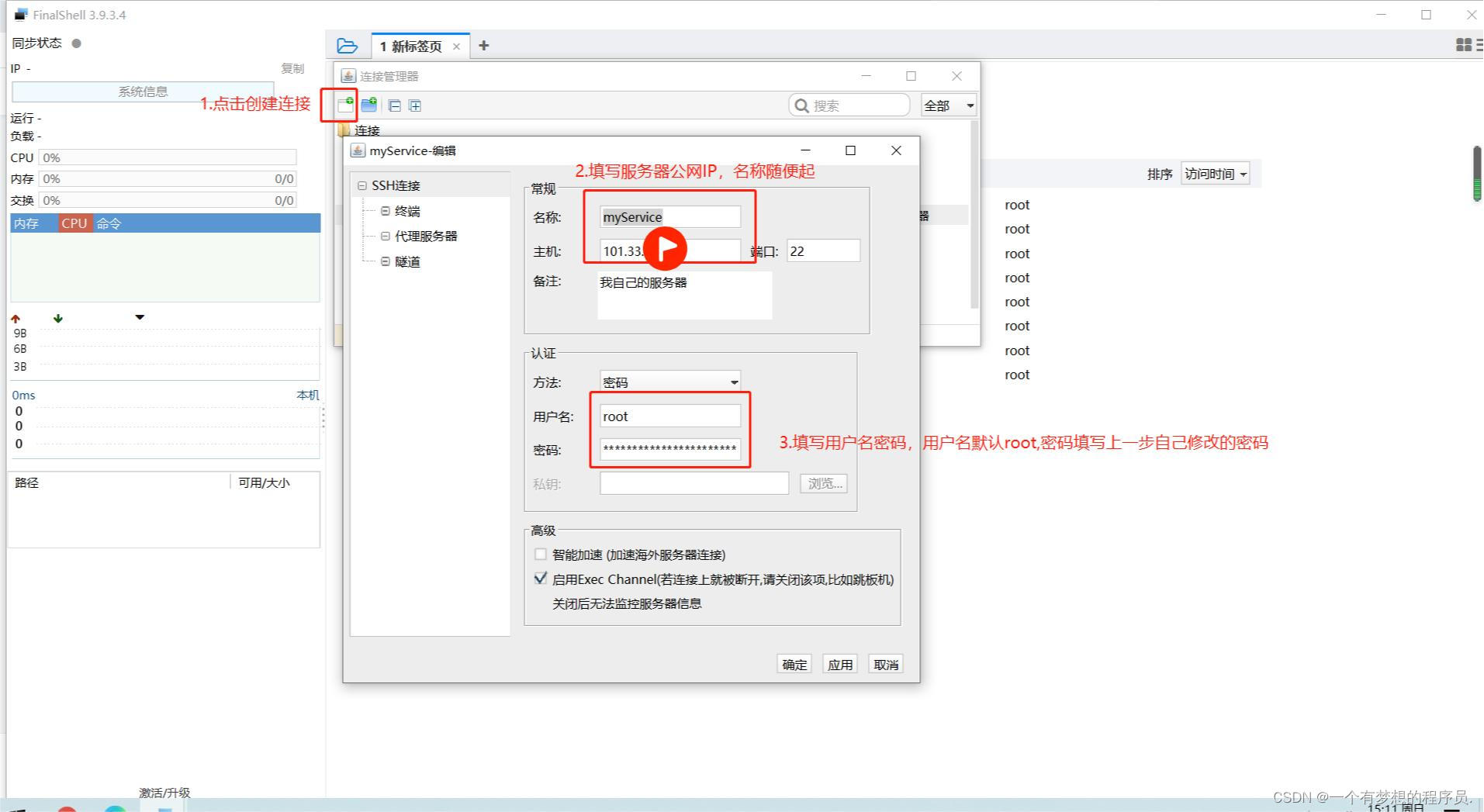The image size is (1484, 812).
Task: Click the 内存 usage progress bar
Action: coord(168,178)
